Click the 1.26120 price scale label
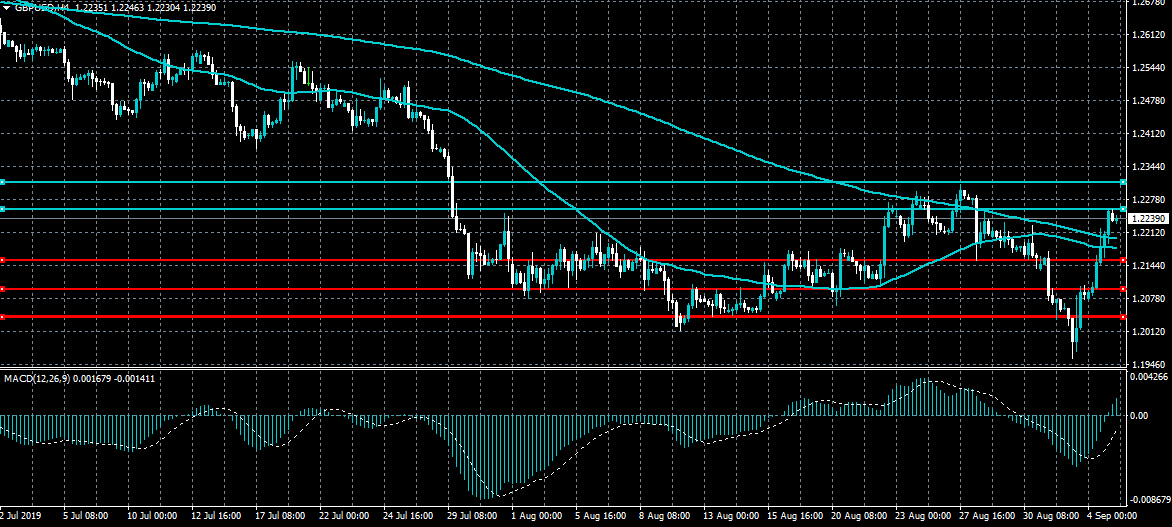Screen dimensions: 1172x527 1150,35
